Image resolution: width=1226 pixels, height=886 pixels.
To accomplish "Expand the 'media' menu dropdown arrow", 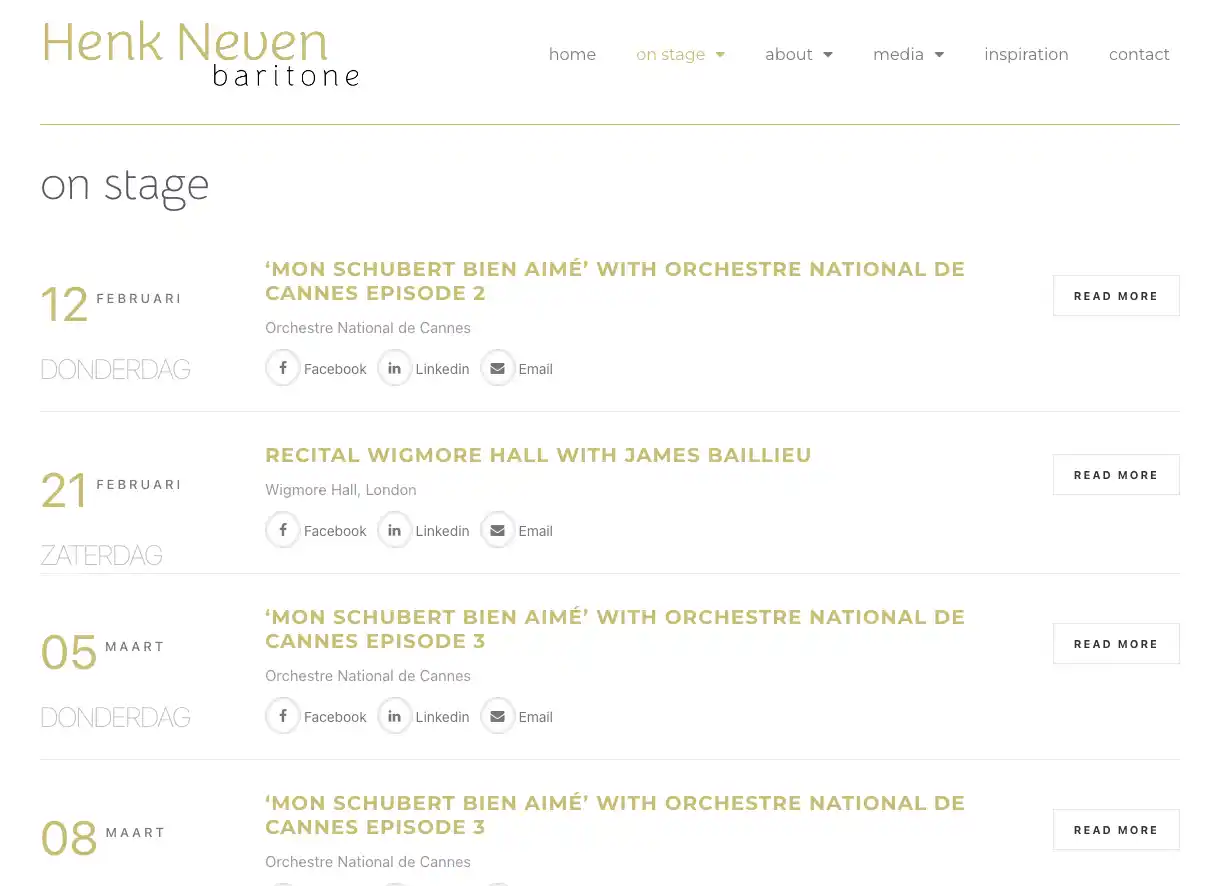I will point(939,55).
